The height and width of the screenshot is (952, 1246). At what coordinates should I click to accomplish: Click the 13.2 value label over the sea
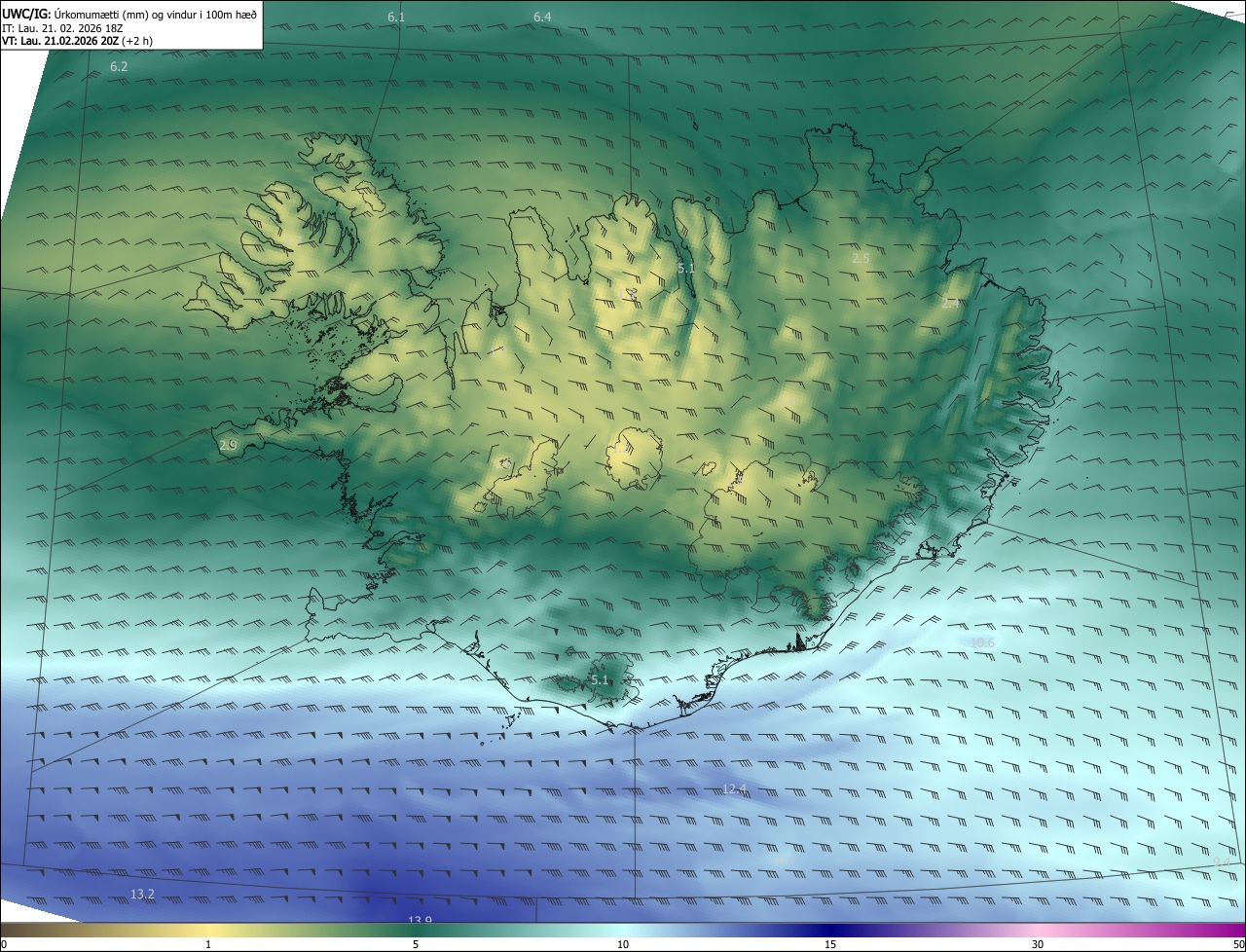point(142,894)
